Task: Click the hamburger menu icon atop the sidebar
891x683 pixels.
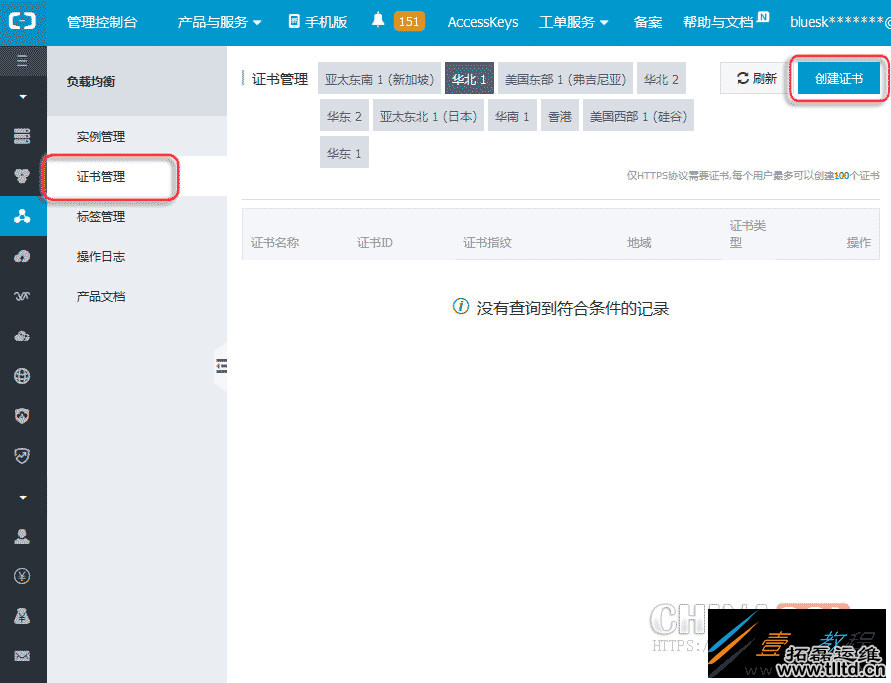Action: click(22, 60)
